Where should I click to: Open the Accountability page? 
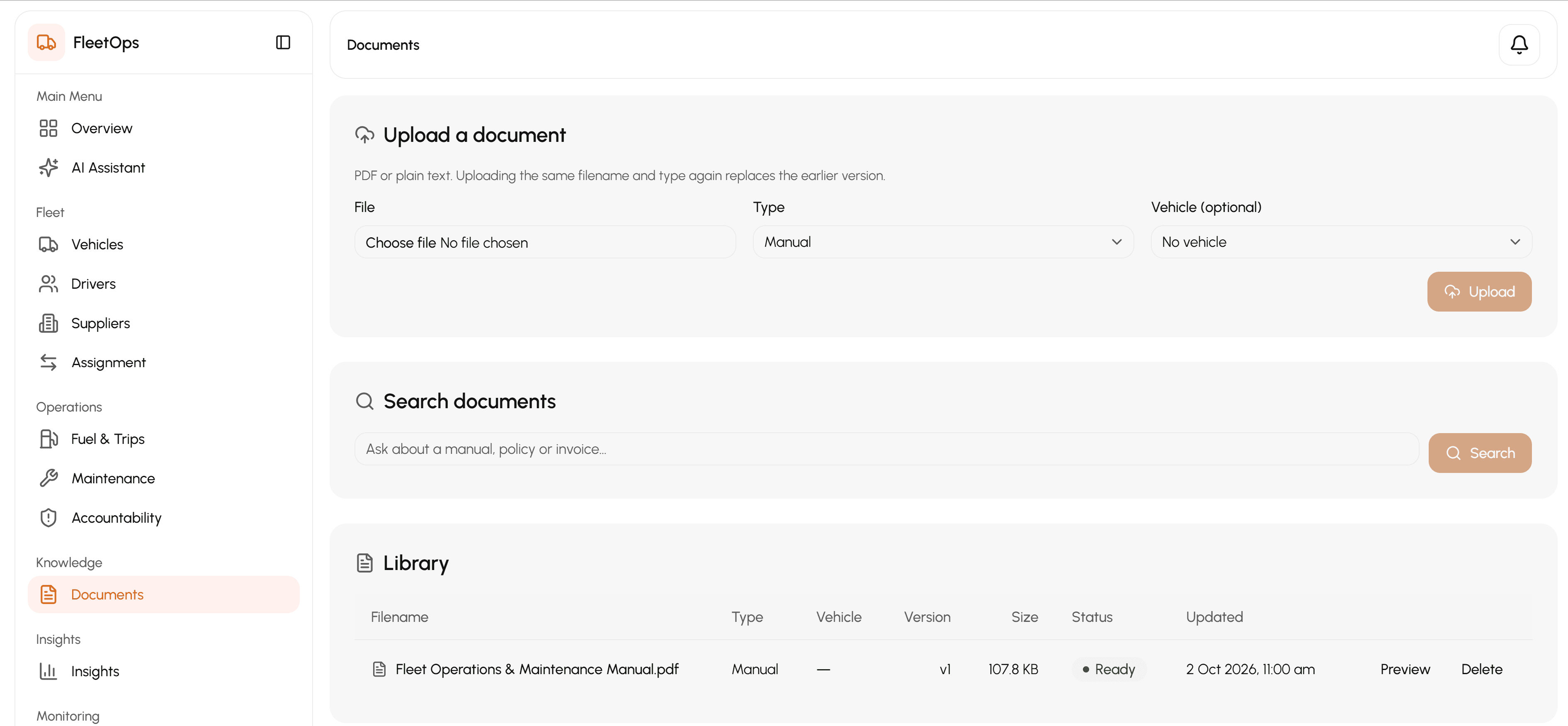pyautogui.click(x=163, y=518)
